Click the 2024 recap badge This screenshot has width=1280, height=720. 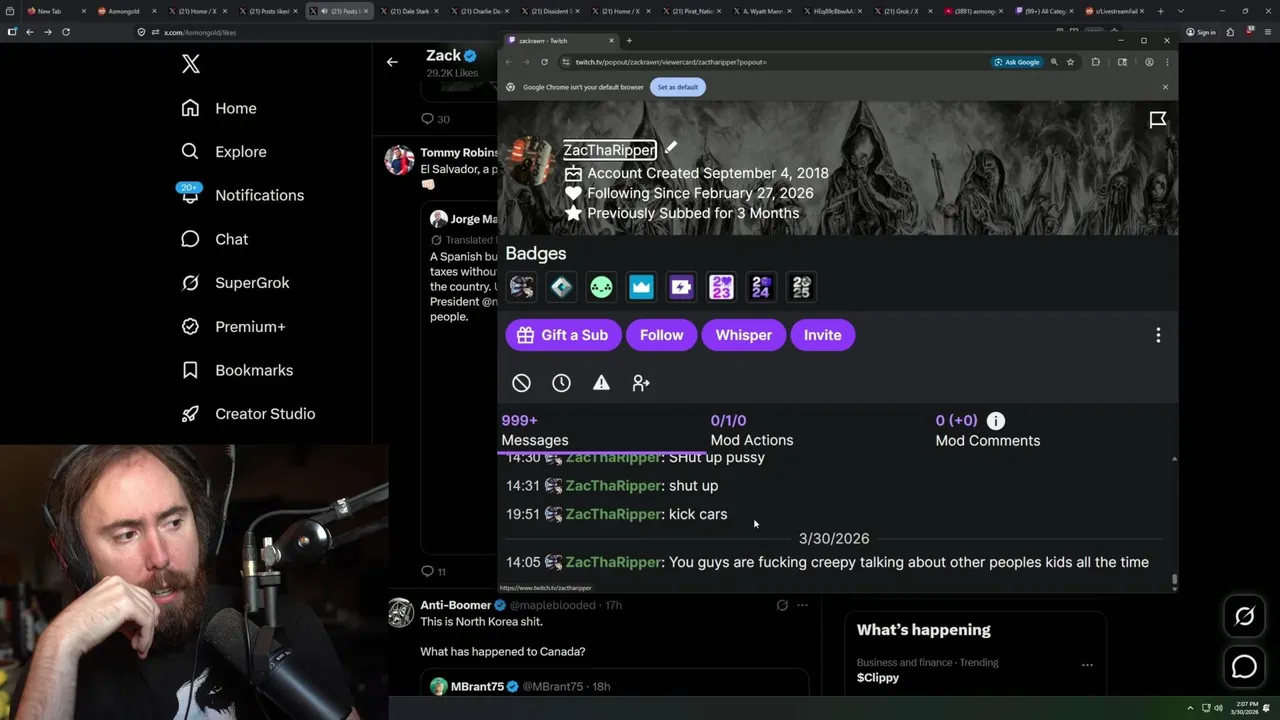point(761,287)
